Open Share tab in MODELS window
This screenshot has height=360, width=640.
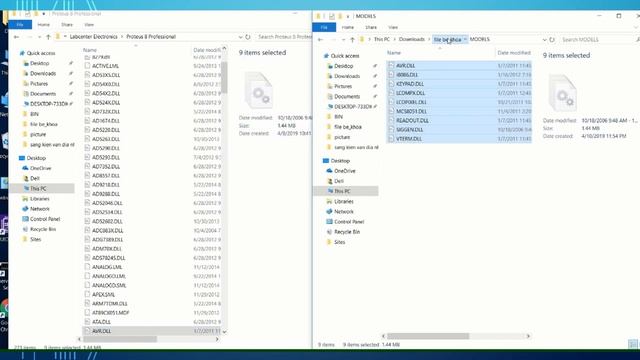click(371, 27)
